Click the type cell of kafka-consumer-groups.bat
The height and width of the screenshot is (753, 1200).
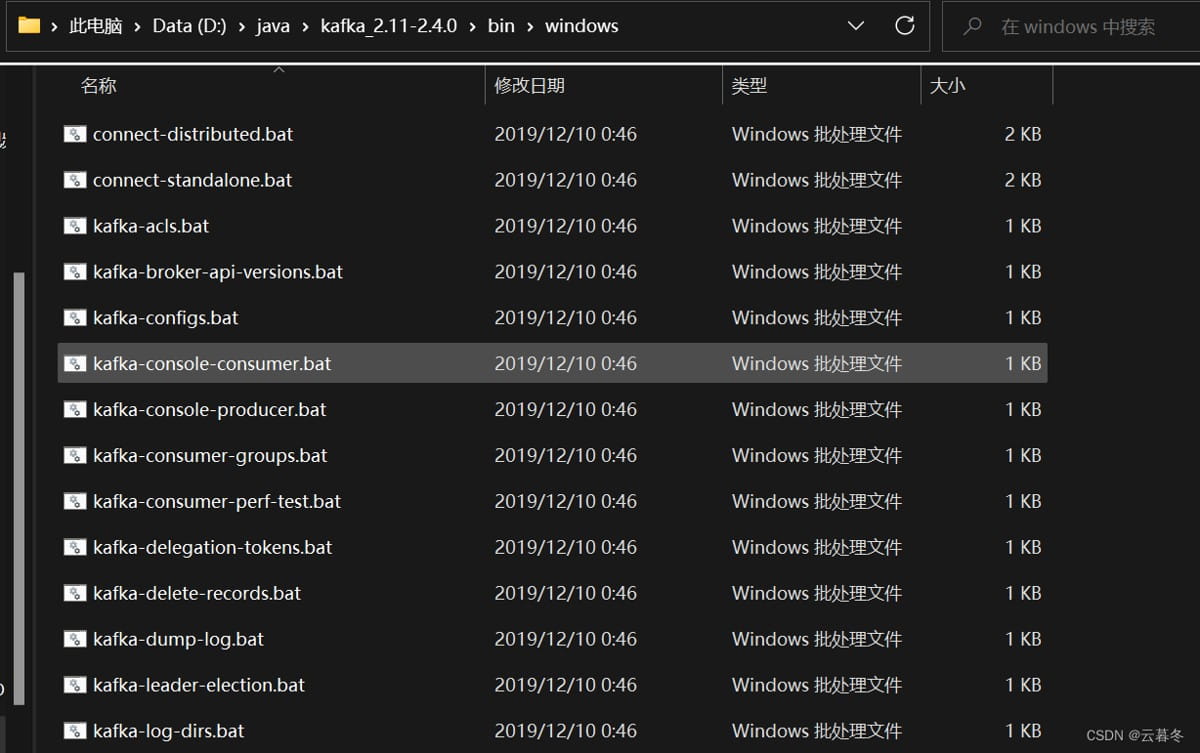tap(817, 456)
